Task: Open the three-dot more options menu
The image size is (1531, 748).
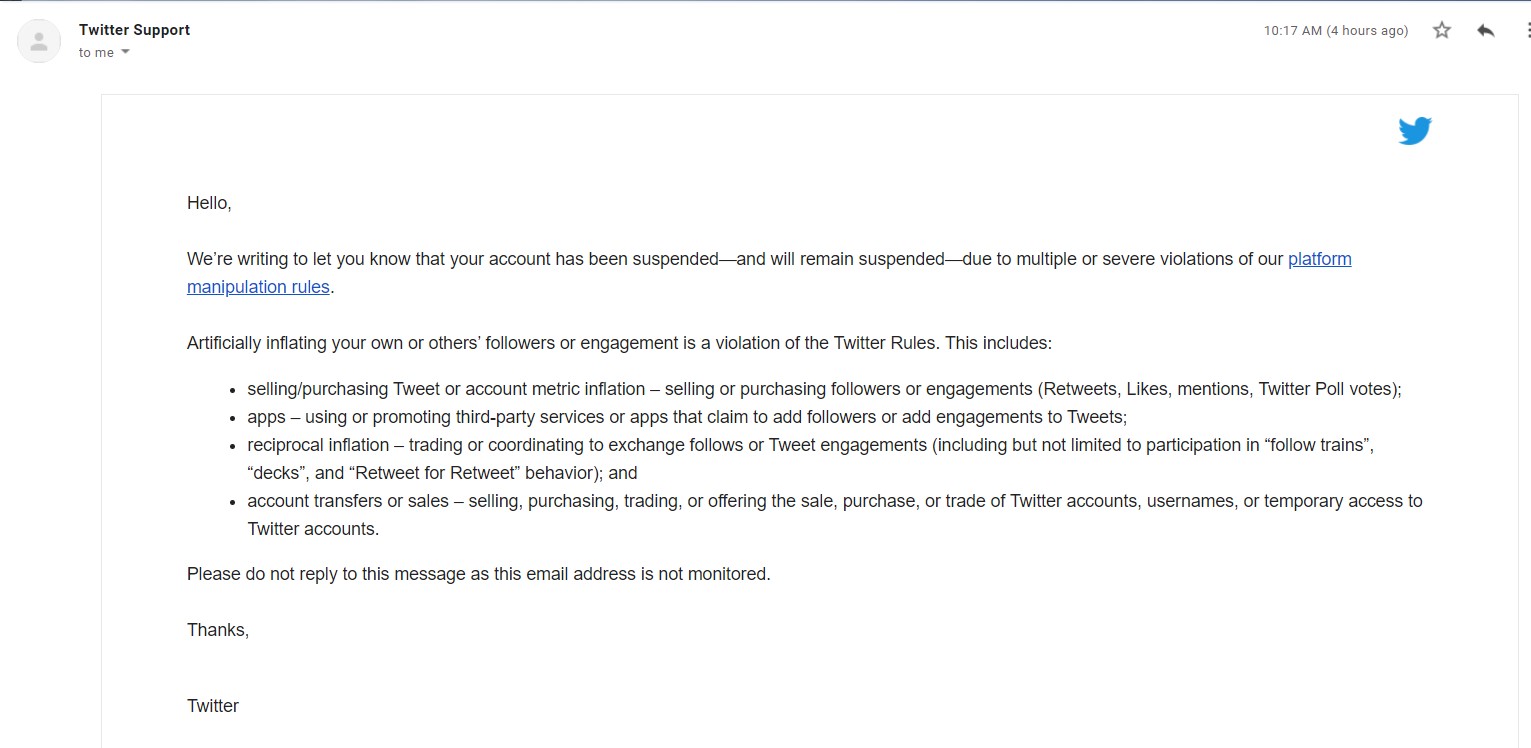Action: [x=1527, y=30]
